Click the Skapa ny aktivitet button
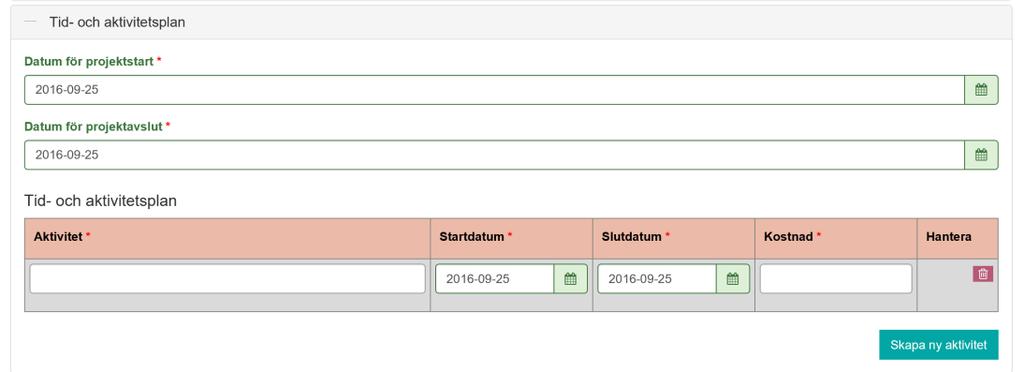 (x=938, y=345)
